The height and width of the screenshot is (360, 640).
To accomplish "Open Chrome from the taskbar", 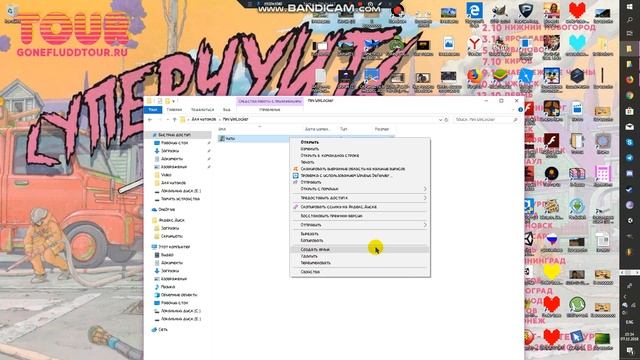I will point(629,96).
